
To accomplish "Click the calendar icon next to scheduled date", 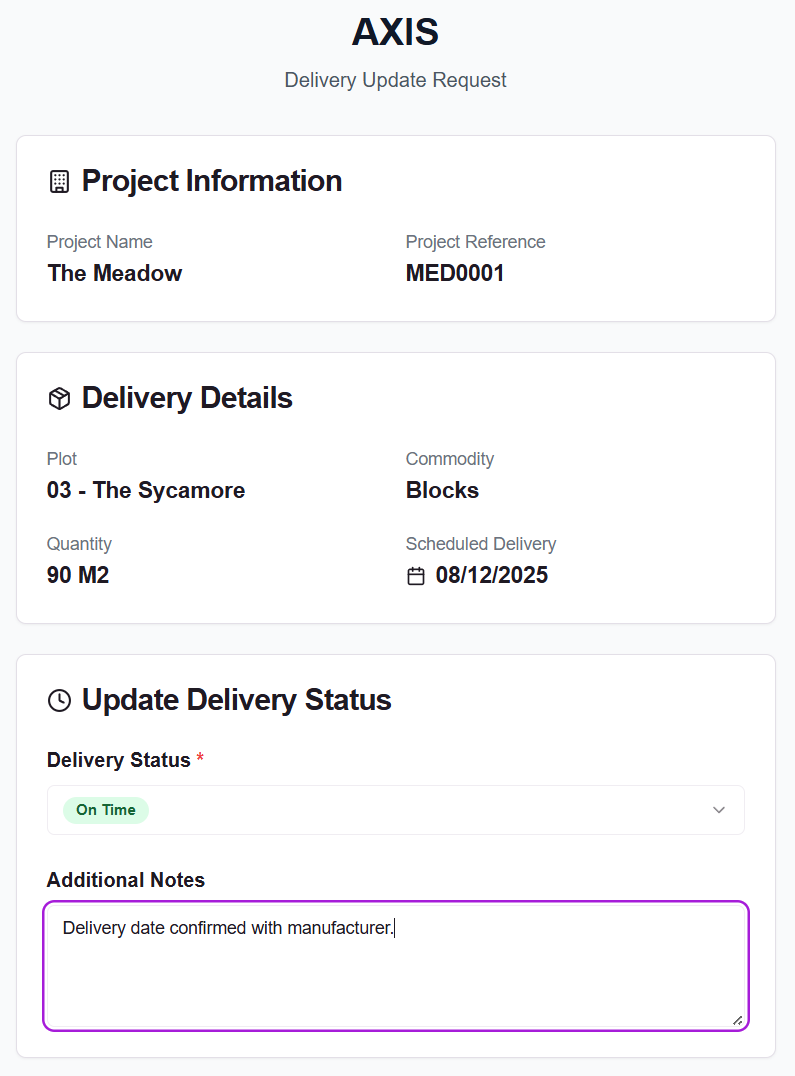I will 416,576.
